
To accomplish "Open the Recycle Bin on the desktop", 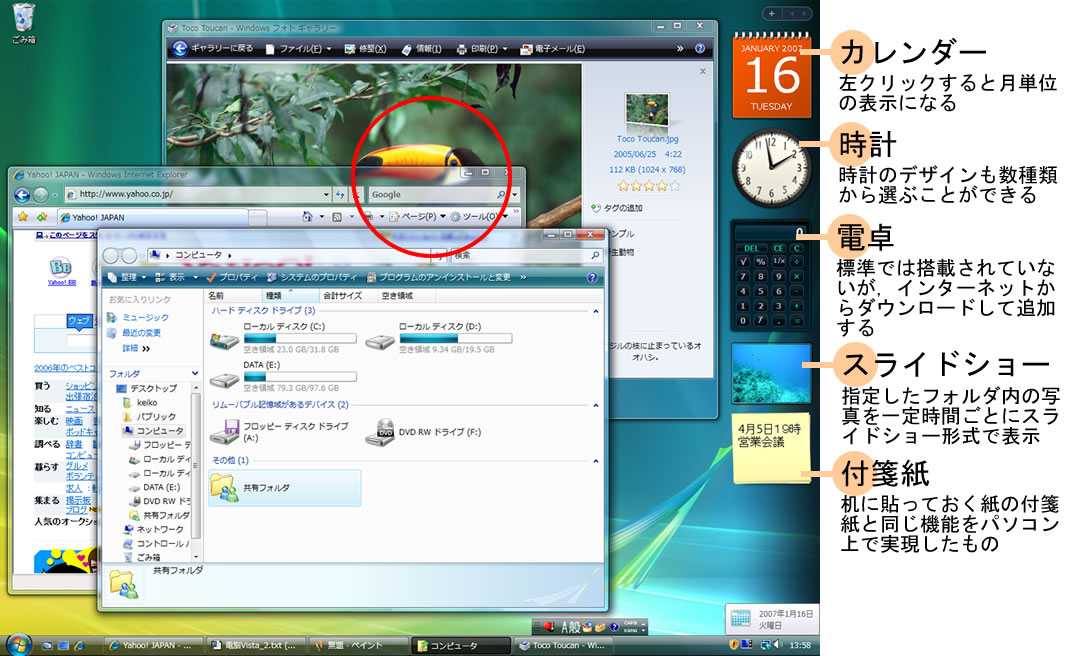I will (x=24, y=20).
